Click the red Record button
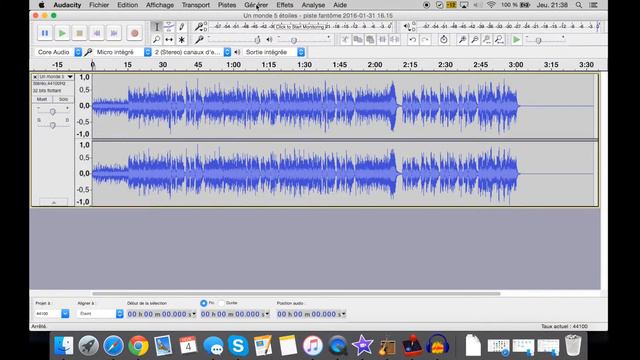Screen dimensions: 640x360 [134, 33]
